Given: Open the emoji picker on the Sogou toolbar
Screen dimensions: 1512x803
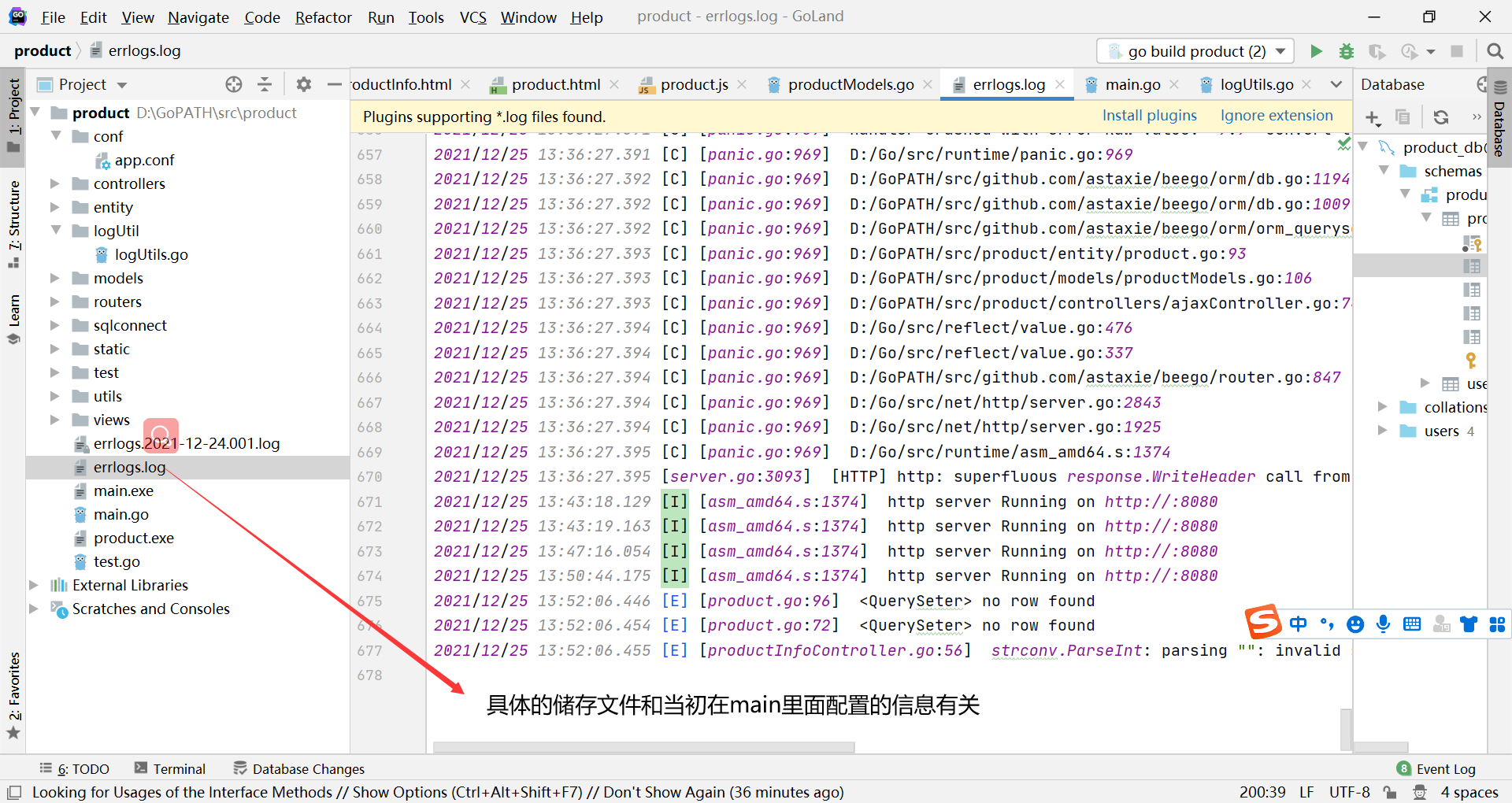Looking at the screenshot, I should (1355, 624).
